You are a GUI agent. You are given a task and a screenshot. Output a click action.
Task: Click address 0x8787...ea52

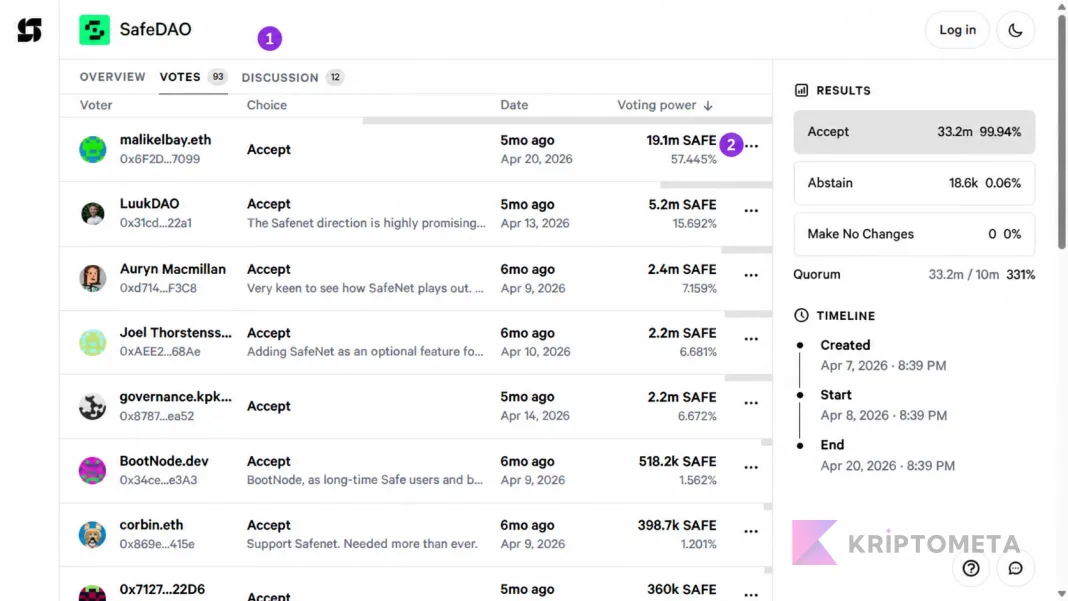[157, 416]
